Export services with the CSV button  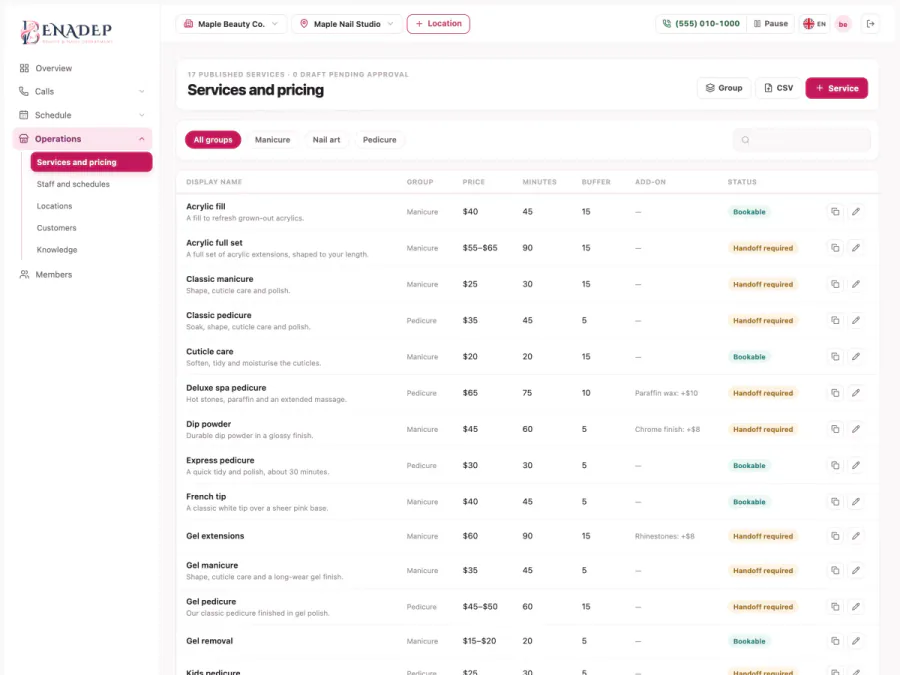point(778,88)
